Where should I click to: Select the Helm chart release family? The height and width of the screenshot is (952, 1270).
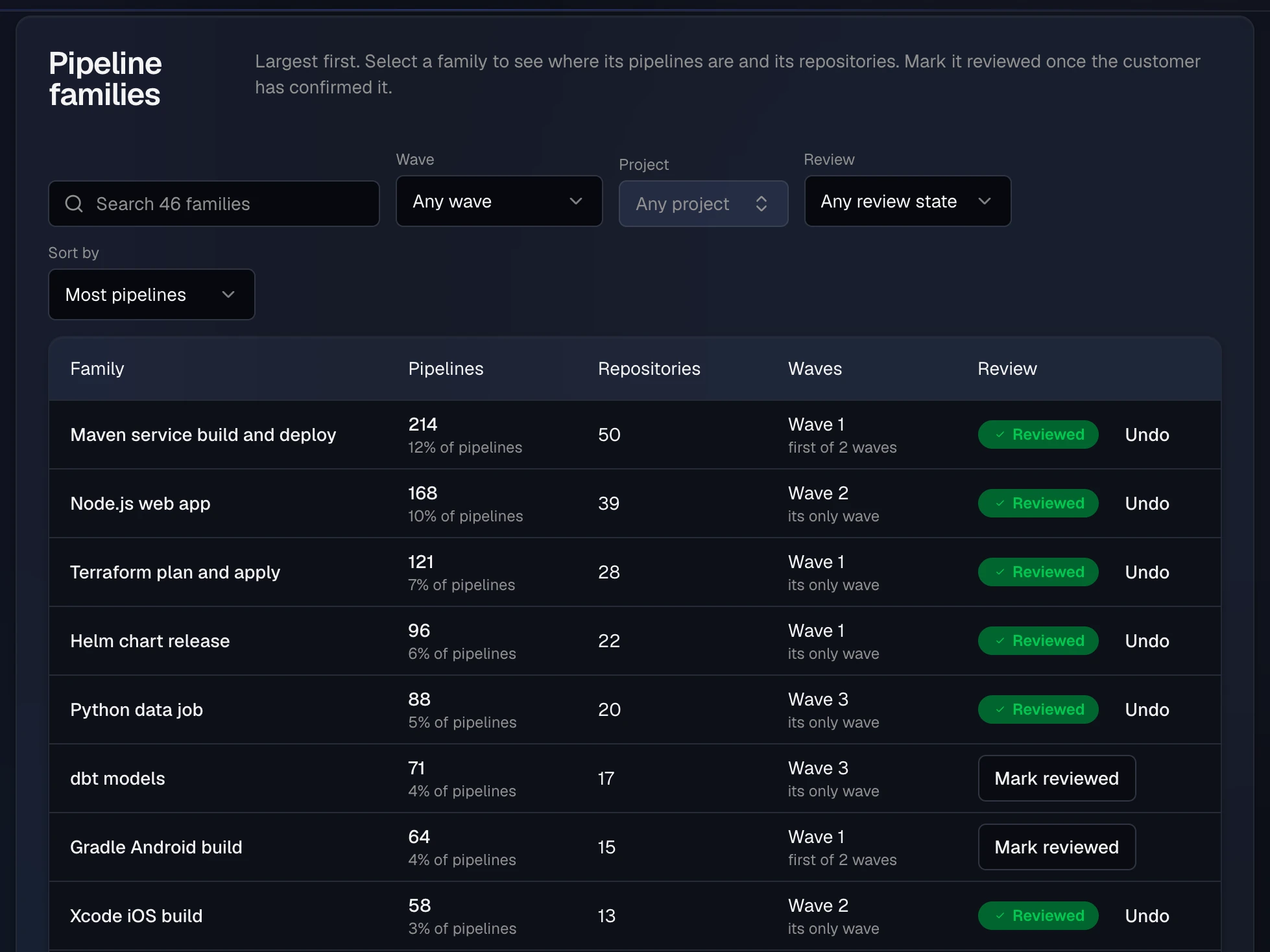click(150, 641)
